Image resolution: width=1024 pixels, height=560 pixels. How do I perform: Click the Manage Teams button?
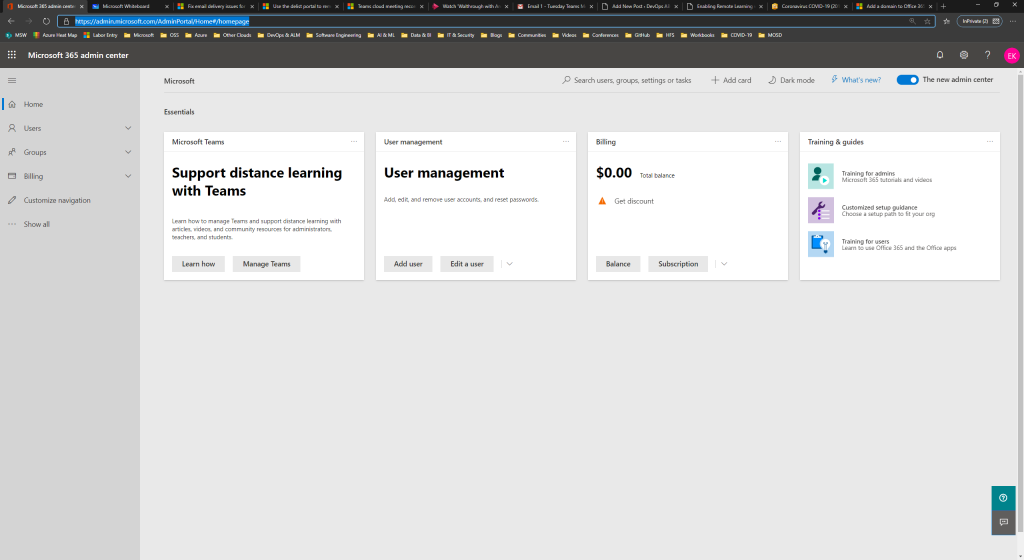[266, 264]
